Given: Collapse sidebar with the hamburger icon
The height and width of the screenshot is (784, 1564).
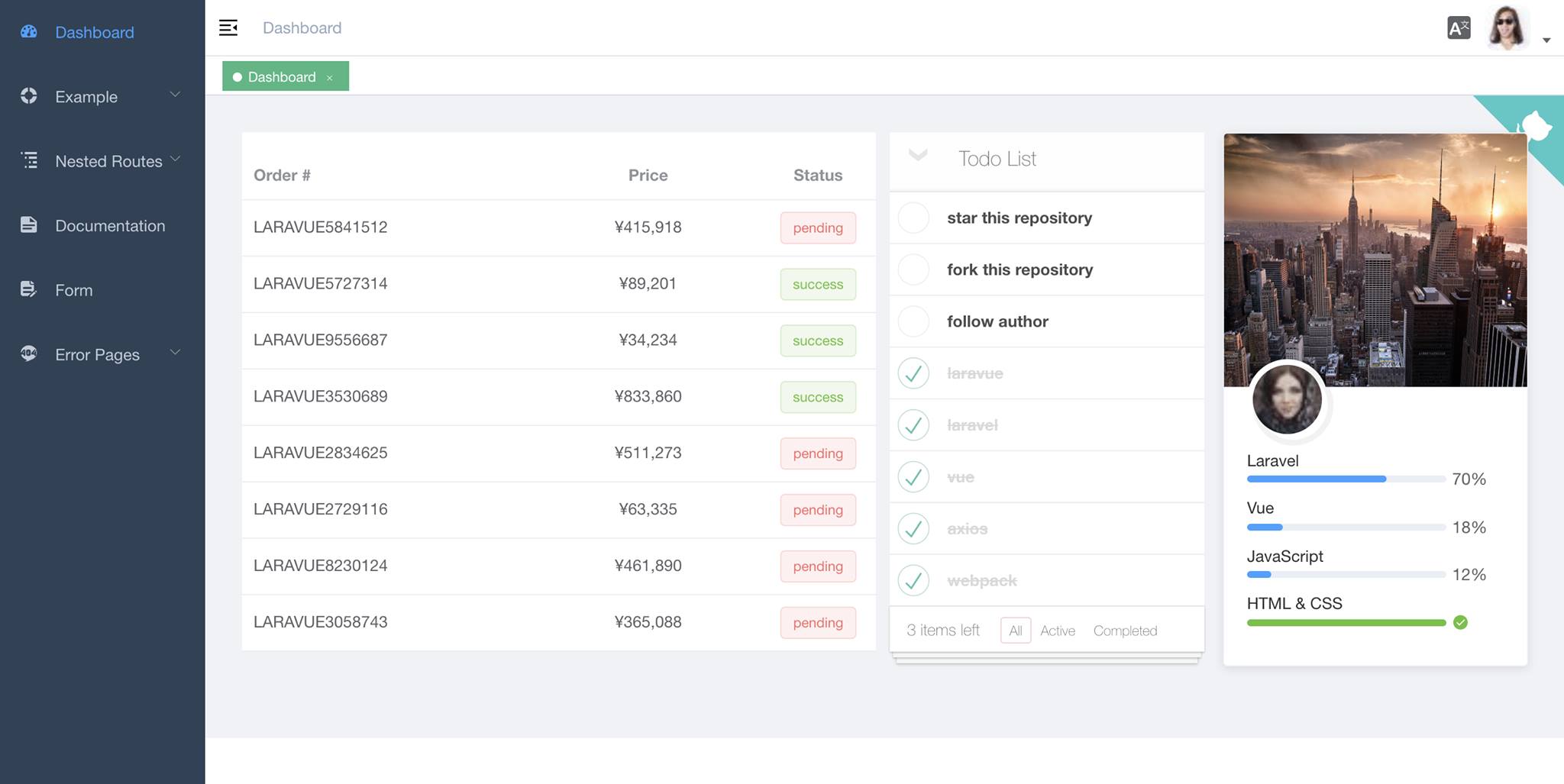Looking at the screenshot, I should pos(228,28).
